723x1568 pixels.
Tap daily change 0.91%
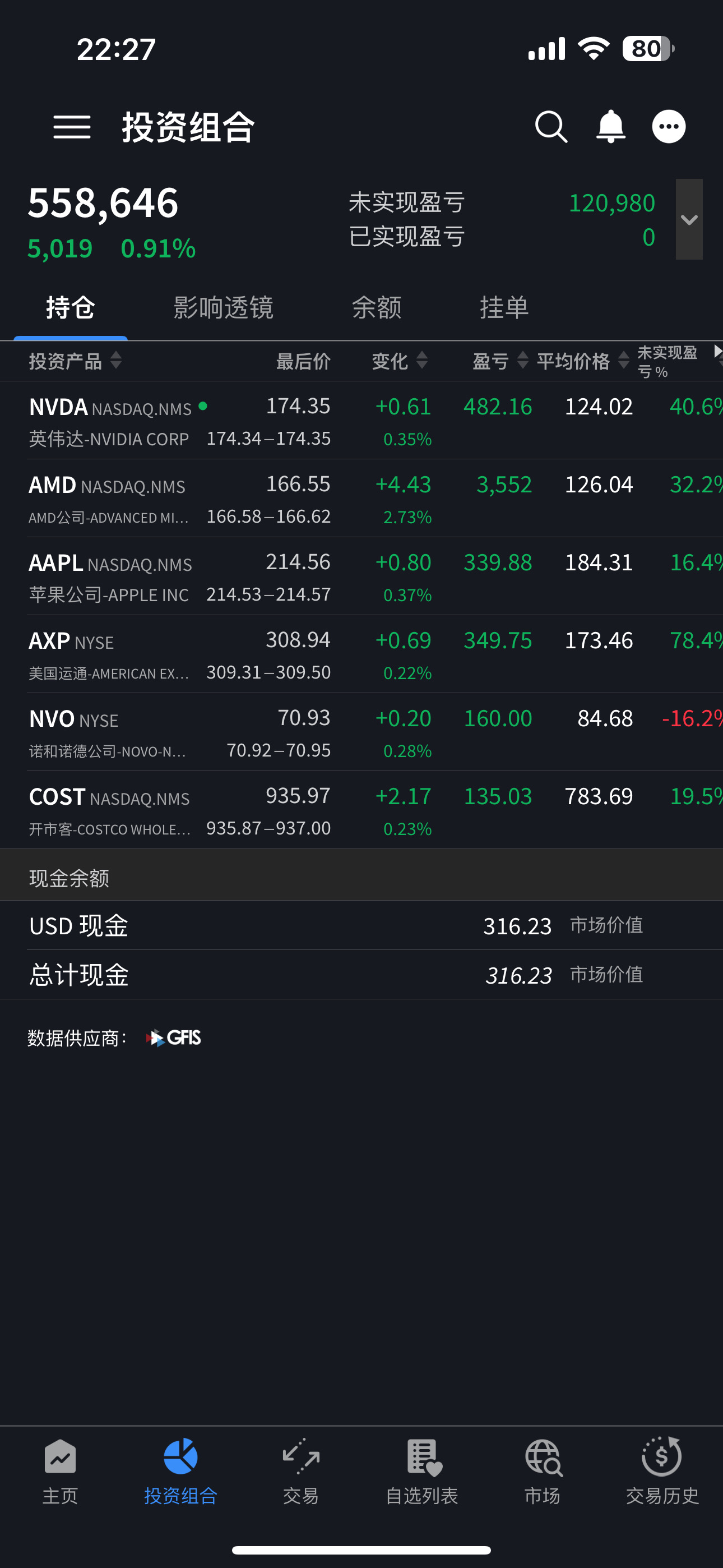(x=158, y=248)
